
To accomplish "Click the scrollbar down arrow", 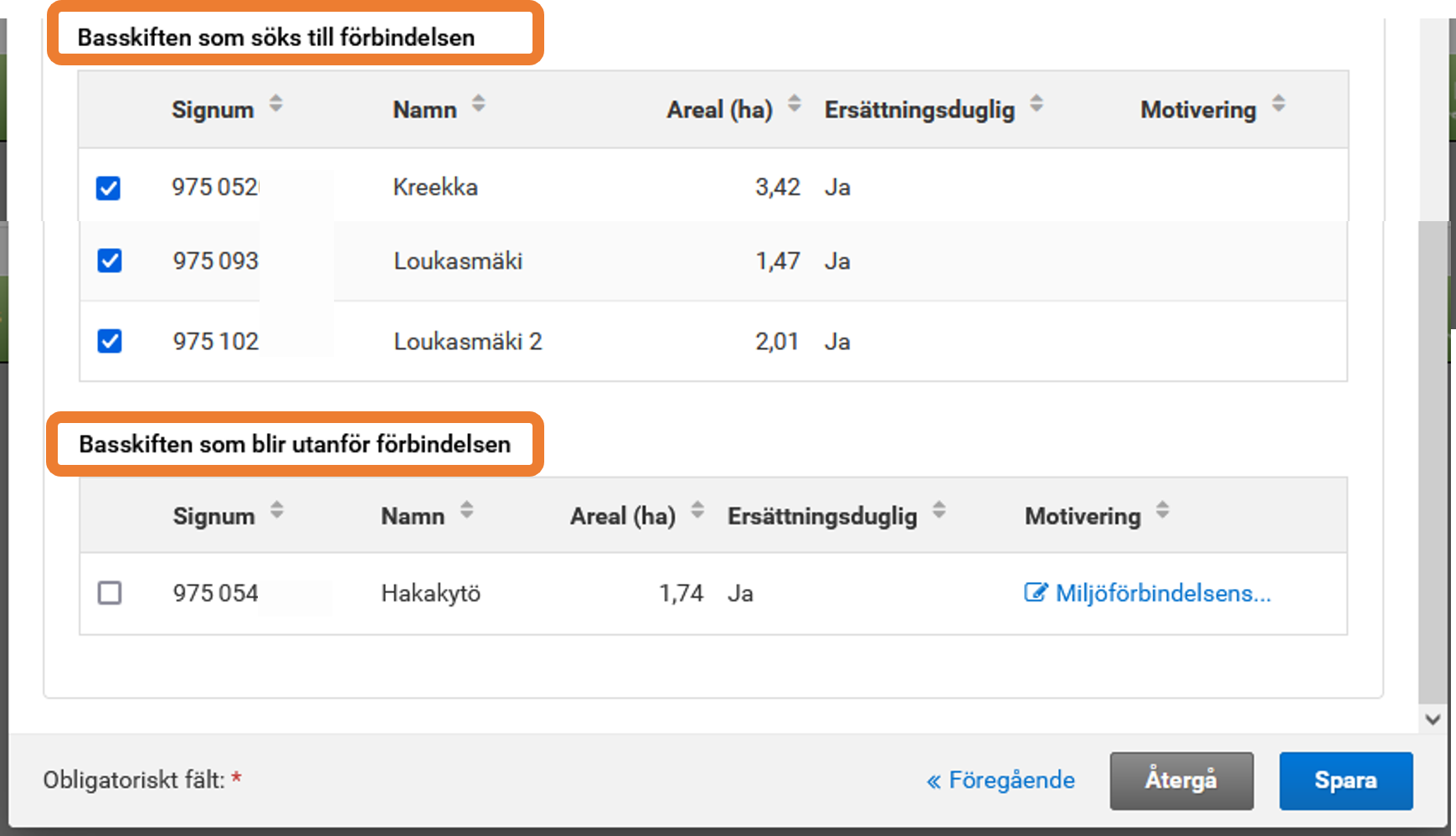I will point(1433,719).
